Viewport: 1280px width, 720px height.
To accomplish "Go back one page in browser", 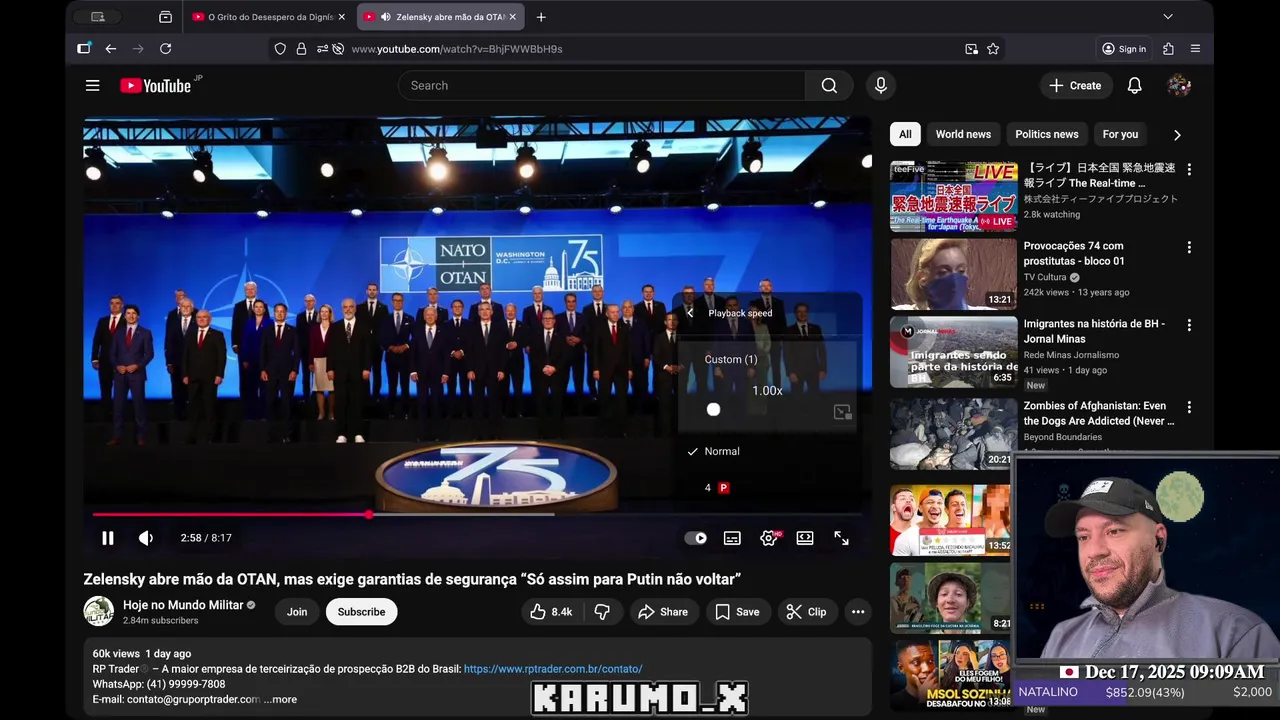I will coord(111,48).
